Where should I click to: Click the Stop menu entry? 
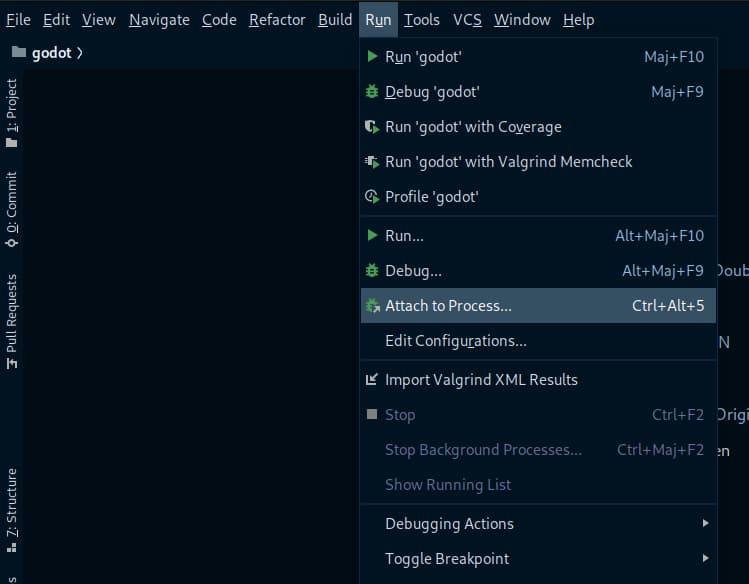538,414
